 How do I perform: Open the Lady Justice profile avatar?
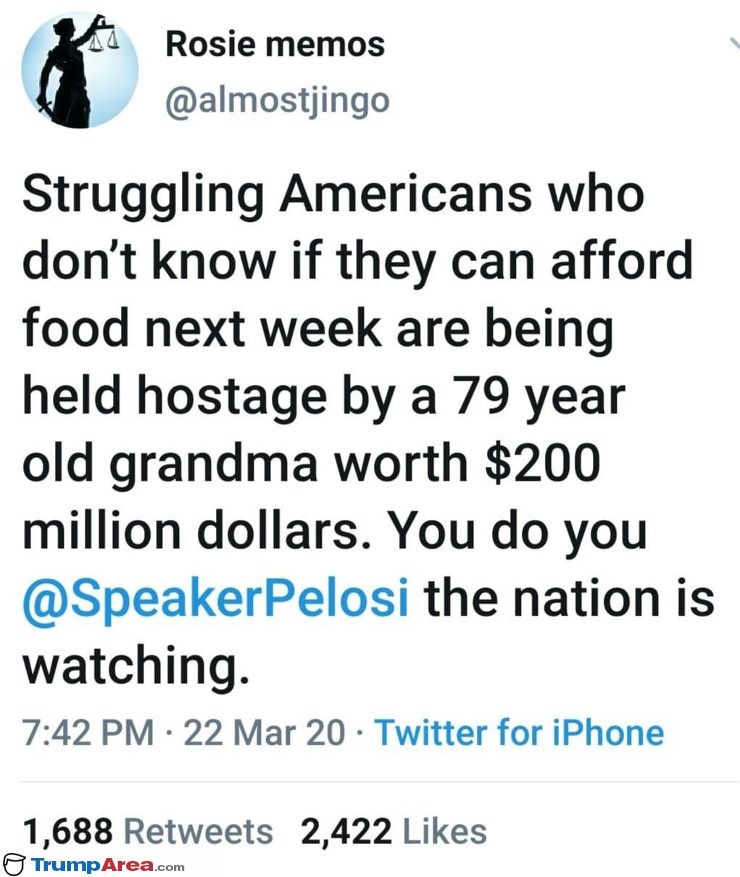(80, 70)
